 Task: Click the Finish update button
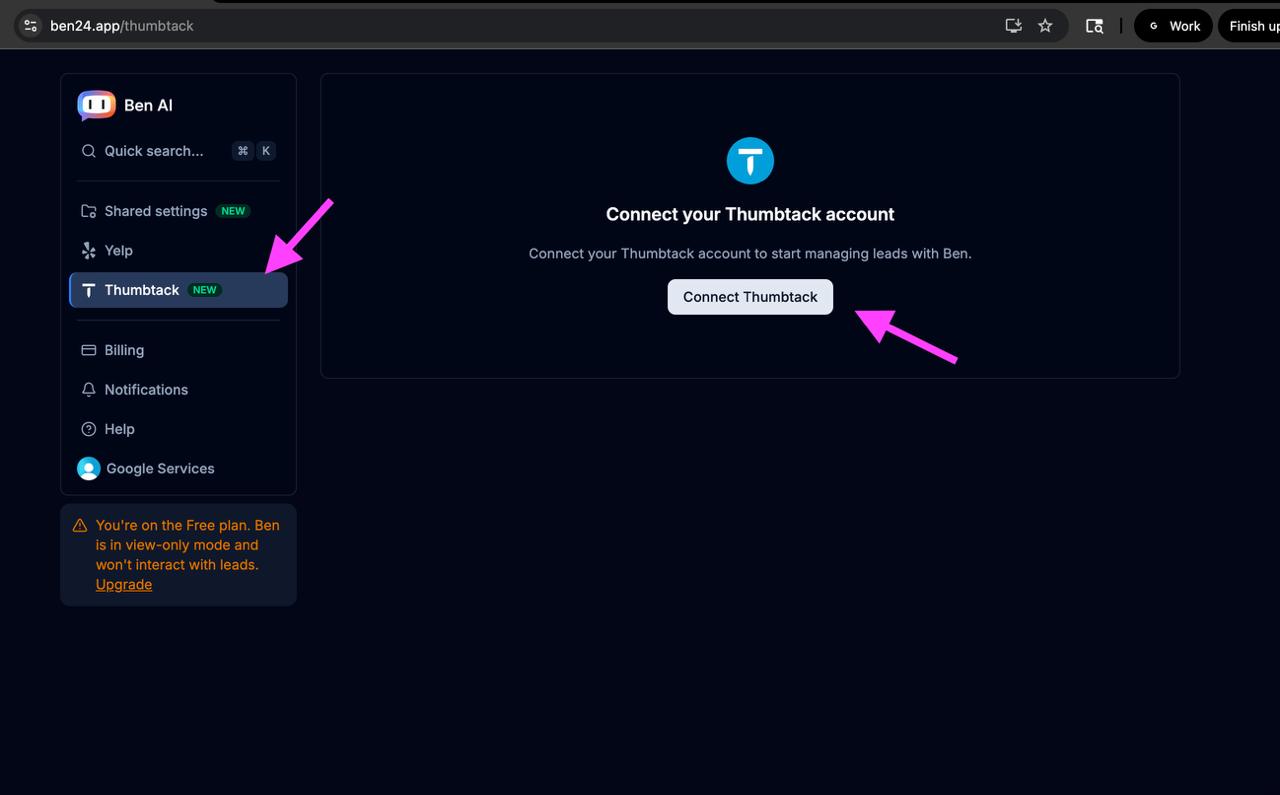1250,26
